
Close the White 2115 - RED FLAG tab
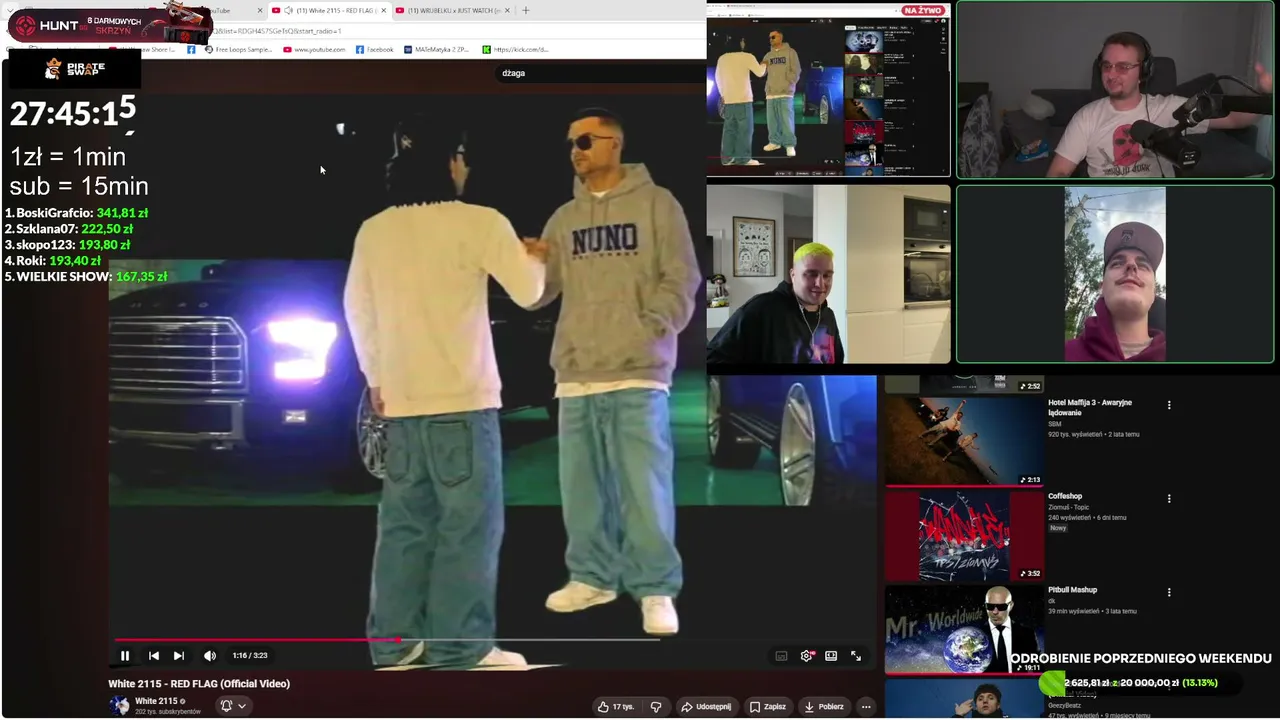[x=383, y=11]
